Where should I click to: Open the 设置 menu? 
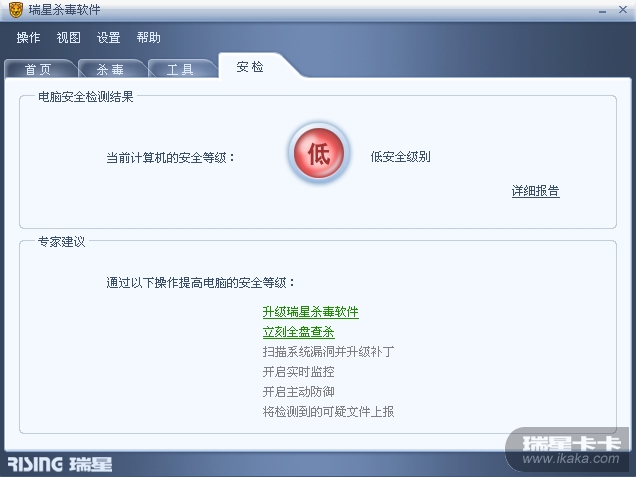tap(108, 38)
